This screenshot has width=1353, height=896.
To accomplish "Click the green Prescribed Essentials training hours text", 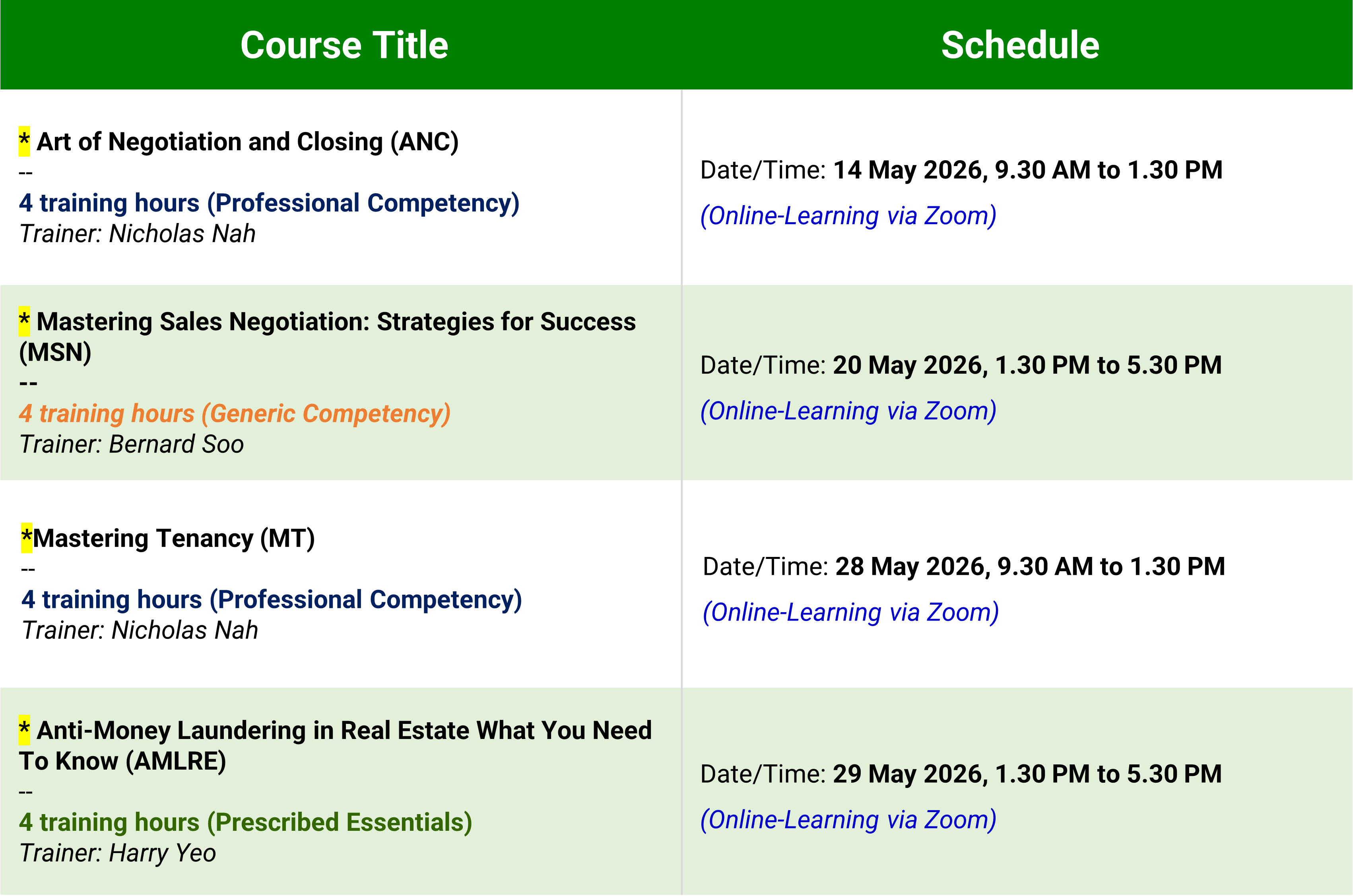I will click(245, 822).
